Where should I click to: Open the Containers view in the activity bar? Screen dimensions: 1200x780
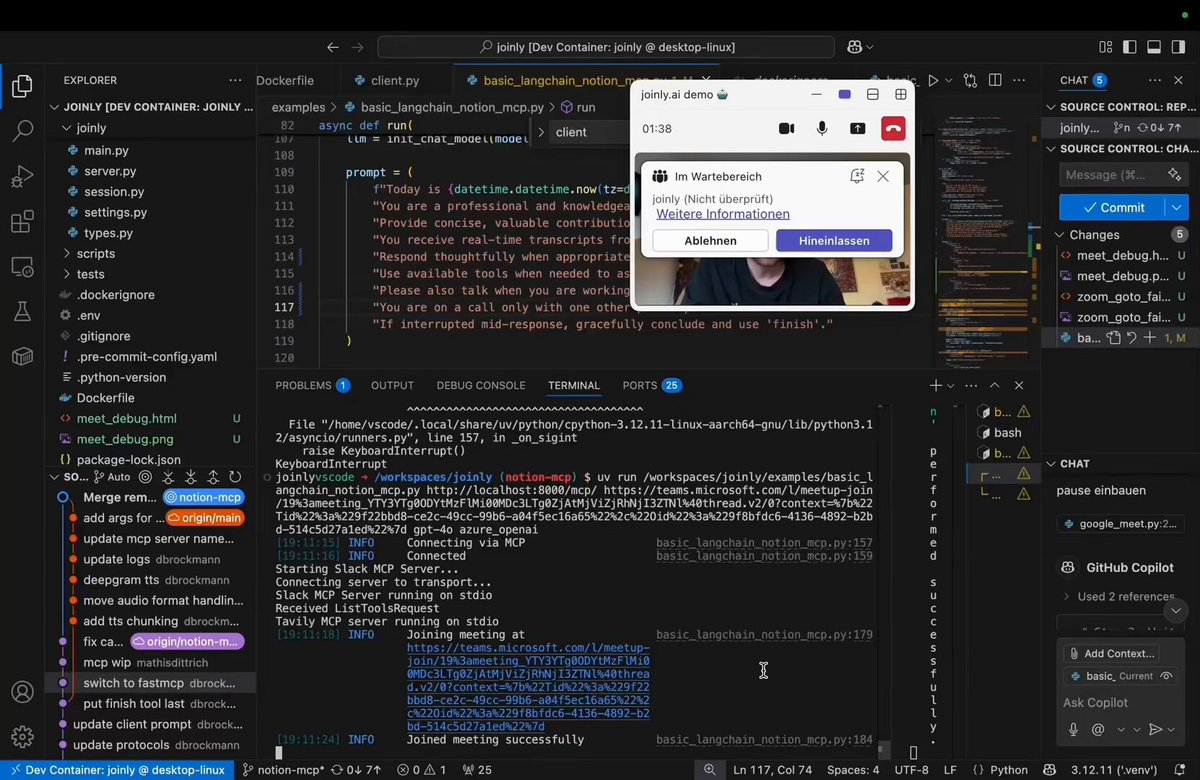(22, 356)
